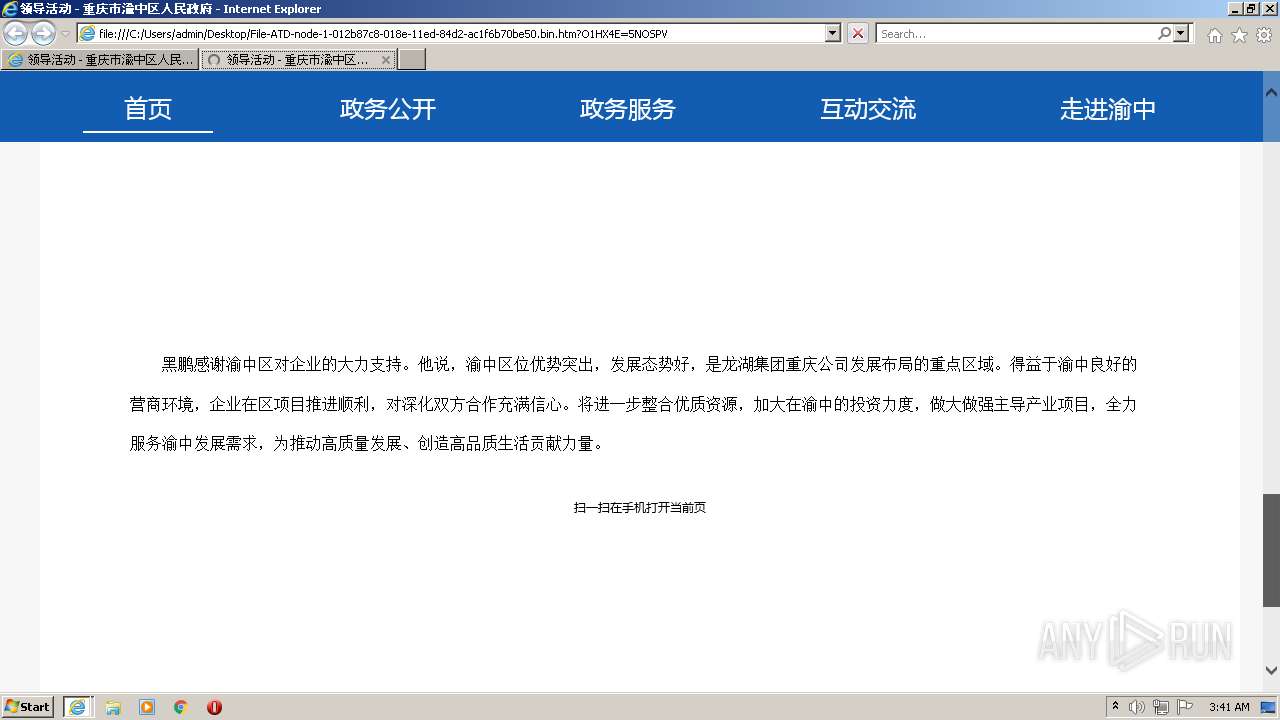Open 互动交流 in the site navigation
This screenshot has height=720, width=1280.
(868, 108)
